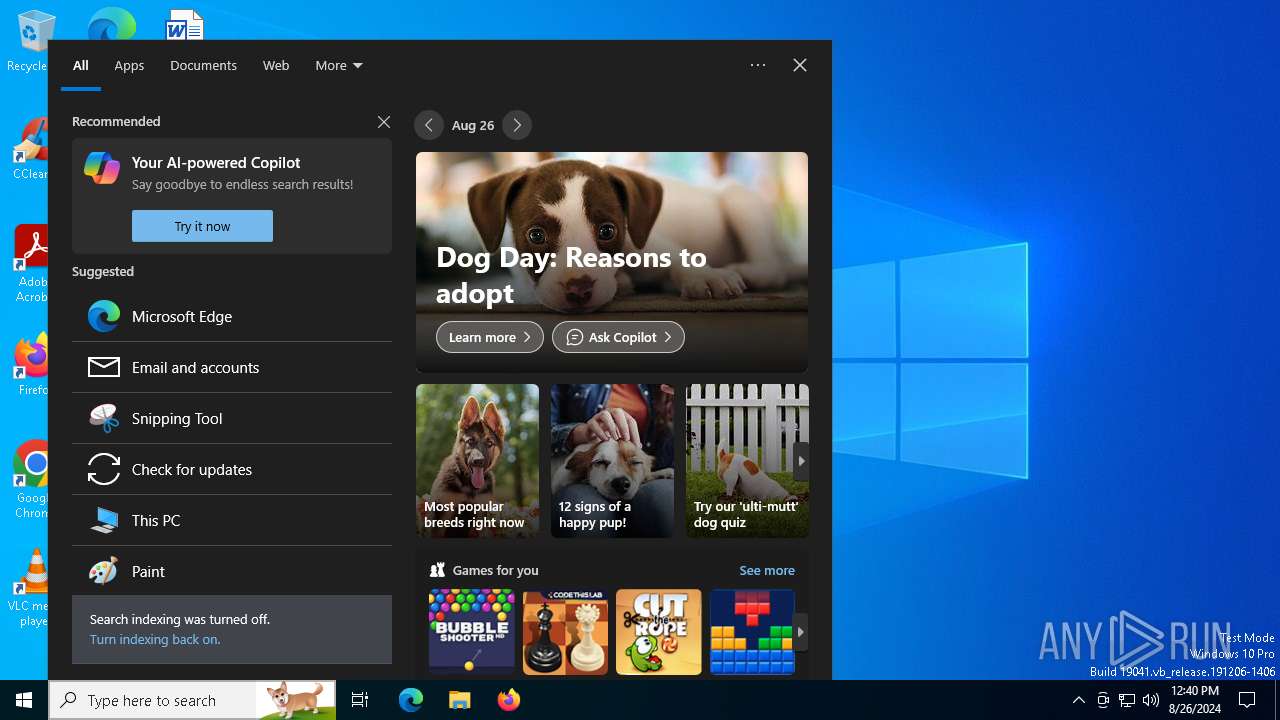This screenshot has width=1280, height=720.
Task: Open the network status tray icon
Action: click(1127, 700)
